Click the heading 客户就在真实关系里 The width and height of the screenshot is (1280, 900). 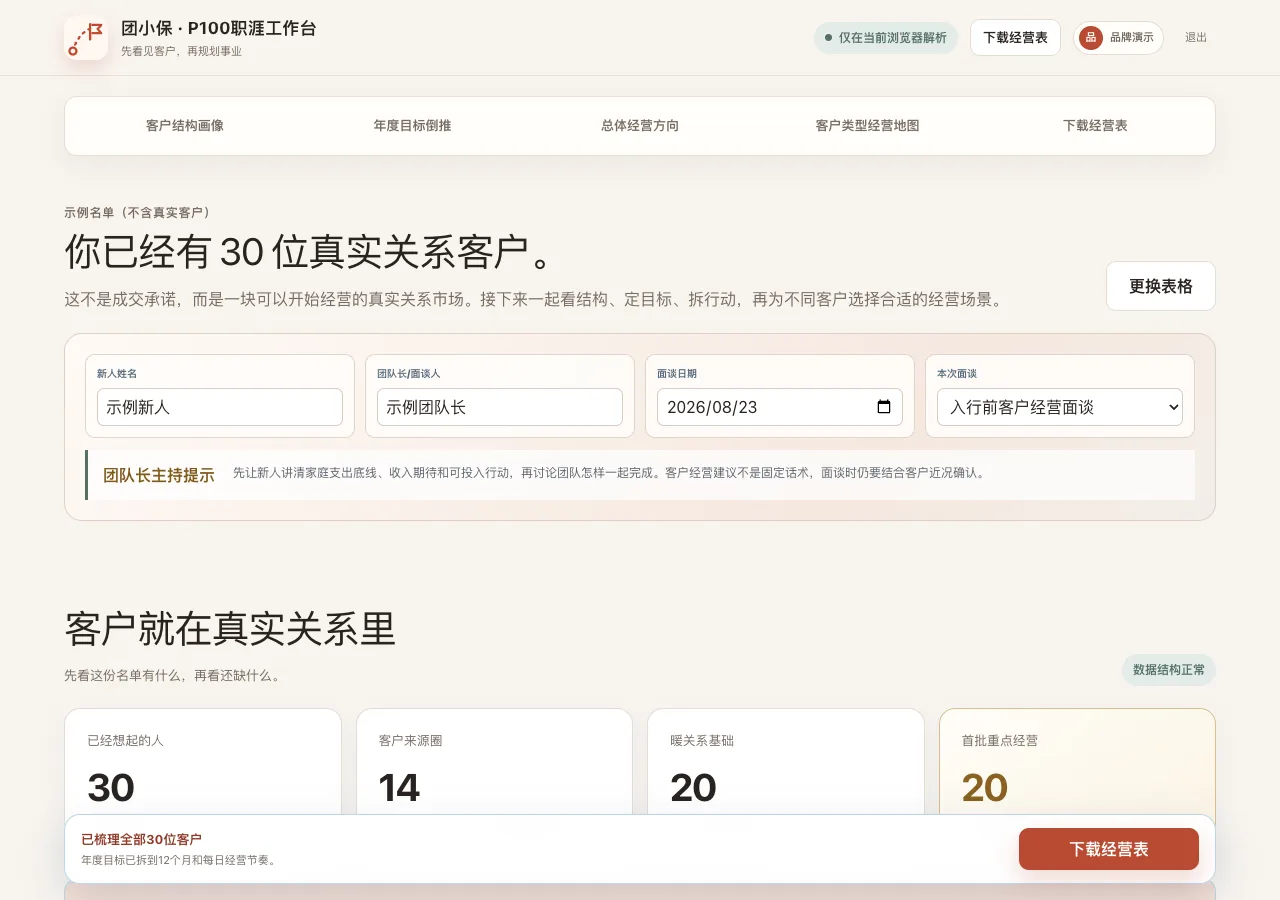tap(230, 629)
